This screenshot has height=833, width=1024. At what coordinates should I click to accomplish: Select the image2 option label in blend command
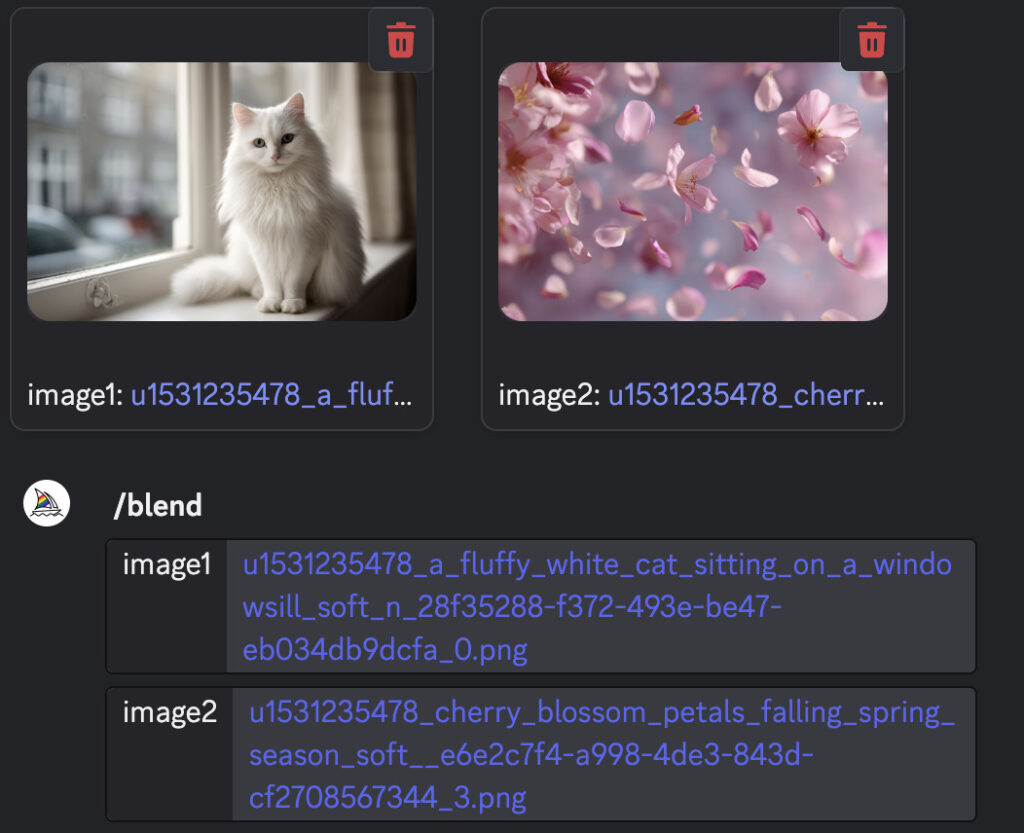pyautogui.click(x=170, y=712)
